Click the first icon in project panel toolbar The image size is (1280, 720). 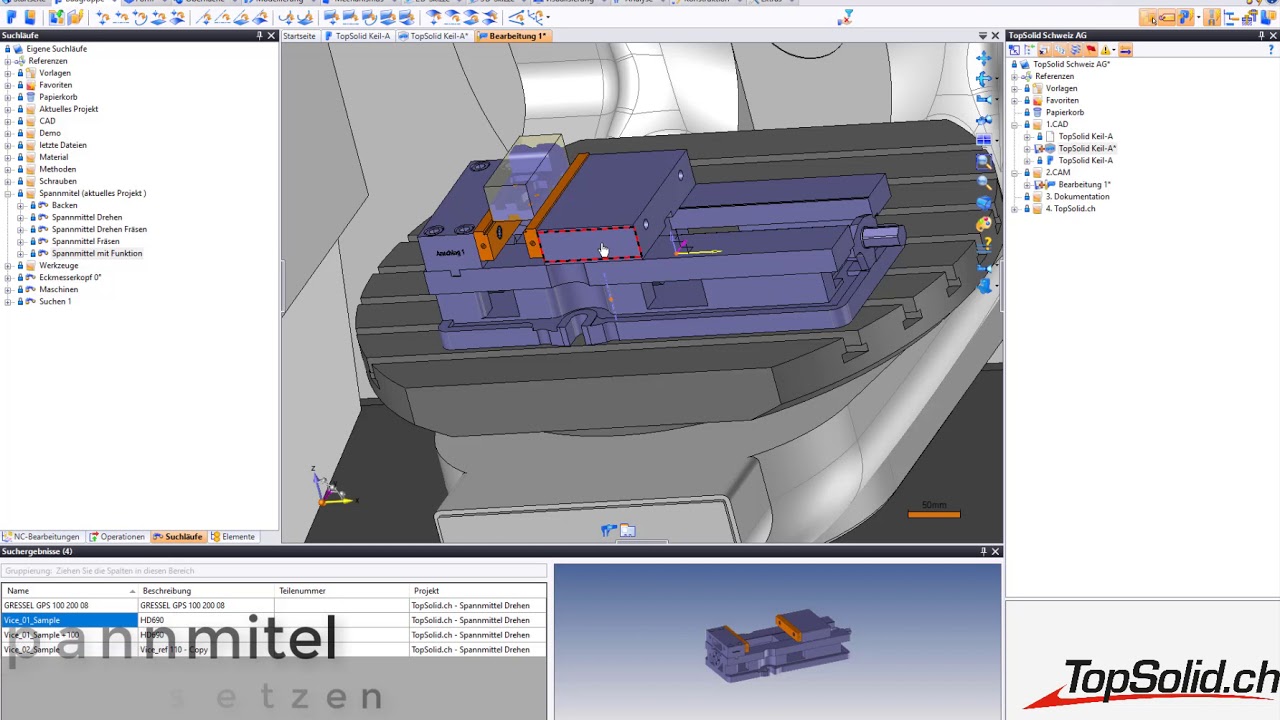click(x=1014, y=49)
